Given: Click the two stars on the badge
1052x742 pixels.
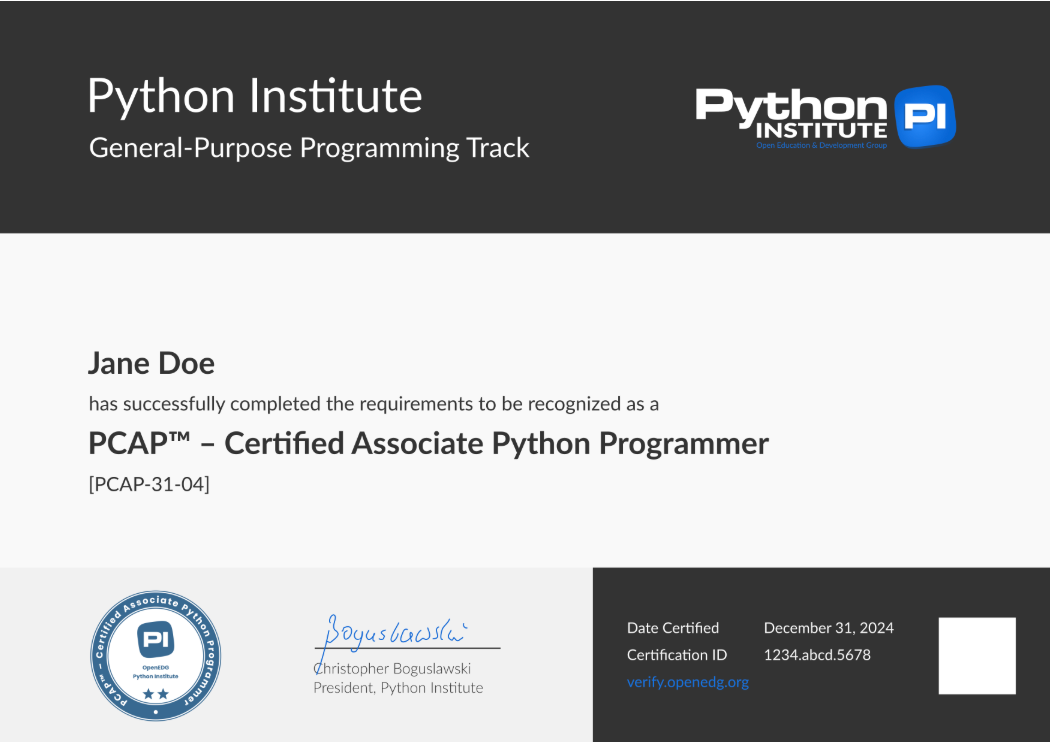Looking at the screenshot, I should pos(155,693).
